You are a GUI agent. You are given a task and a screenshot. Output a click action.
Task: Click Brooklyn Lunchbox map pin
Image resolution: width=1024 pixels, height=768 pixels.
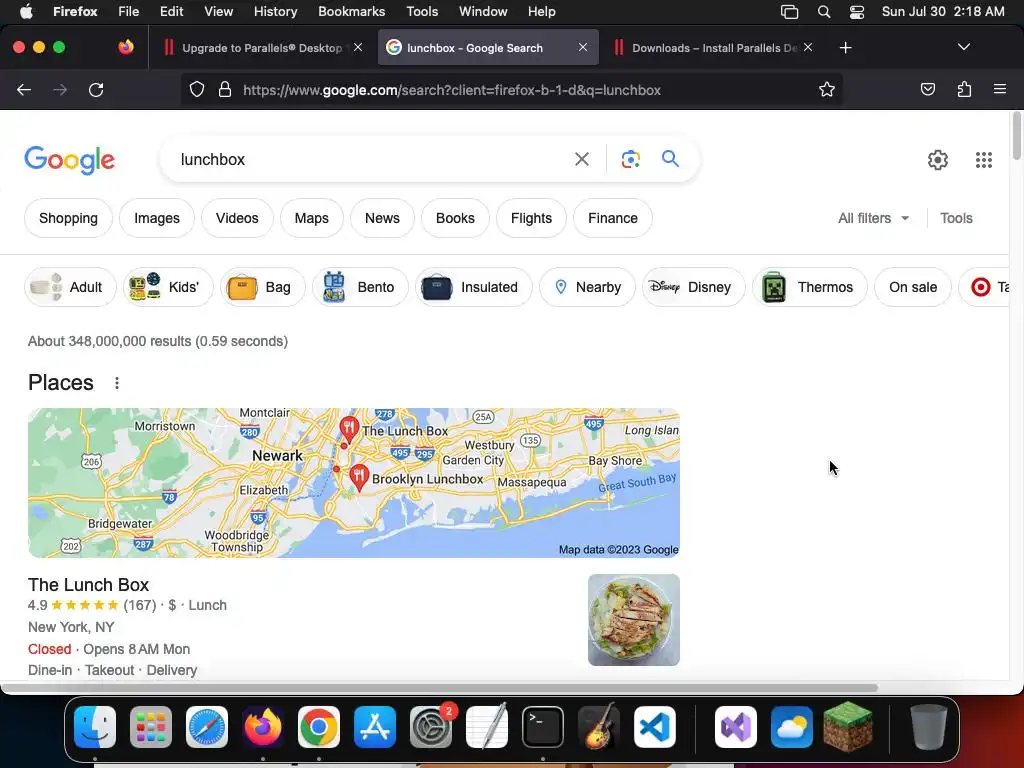[359, 477]
